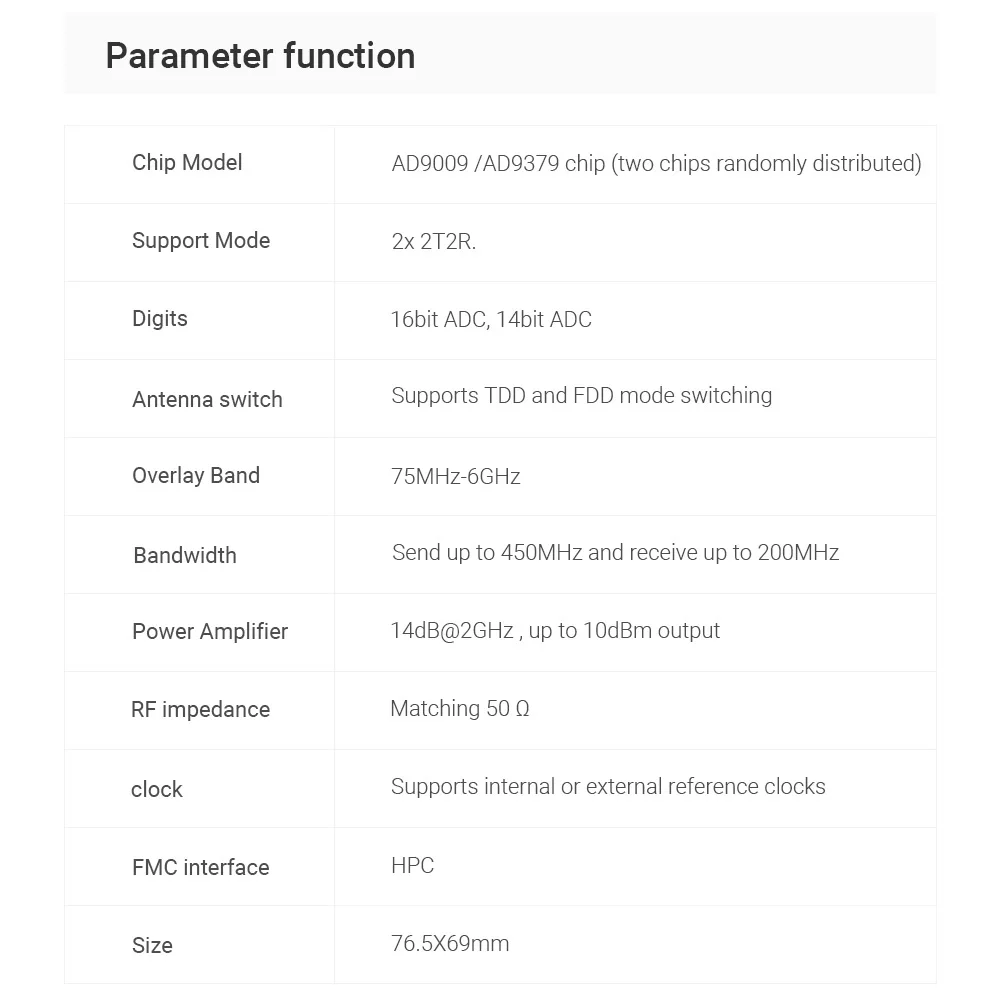Image resolution: width=1000 pixels, height=1000 pixels.
Task: Click the 76.5X69mm size value
Action: pyautogui.click(x=450, y=944)
